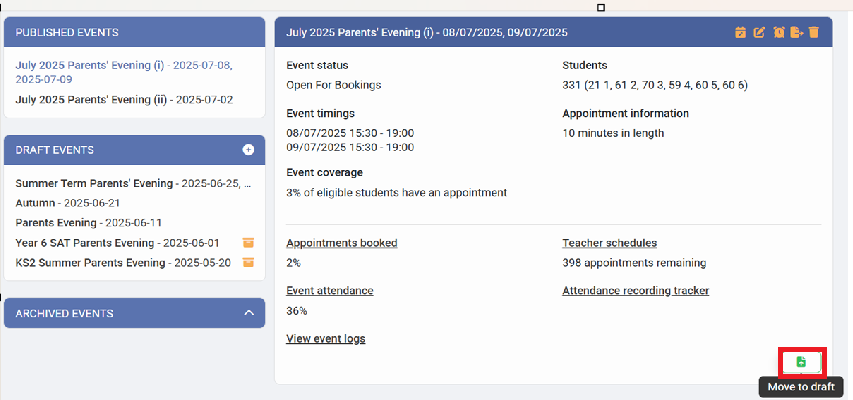Open Summer Term Parents' Evening draft
Viewport: 853px width, 400px height.
(133, 184)
